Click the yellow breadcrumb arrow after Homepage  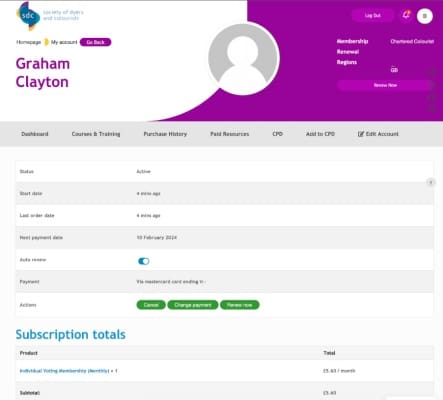[x=46, y=42]
